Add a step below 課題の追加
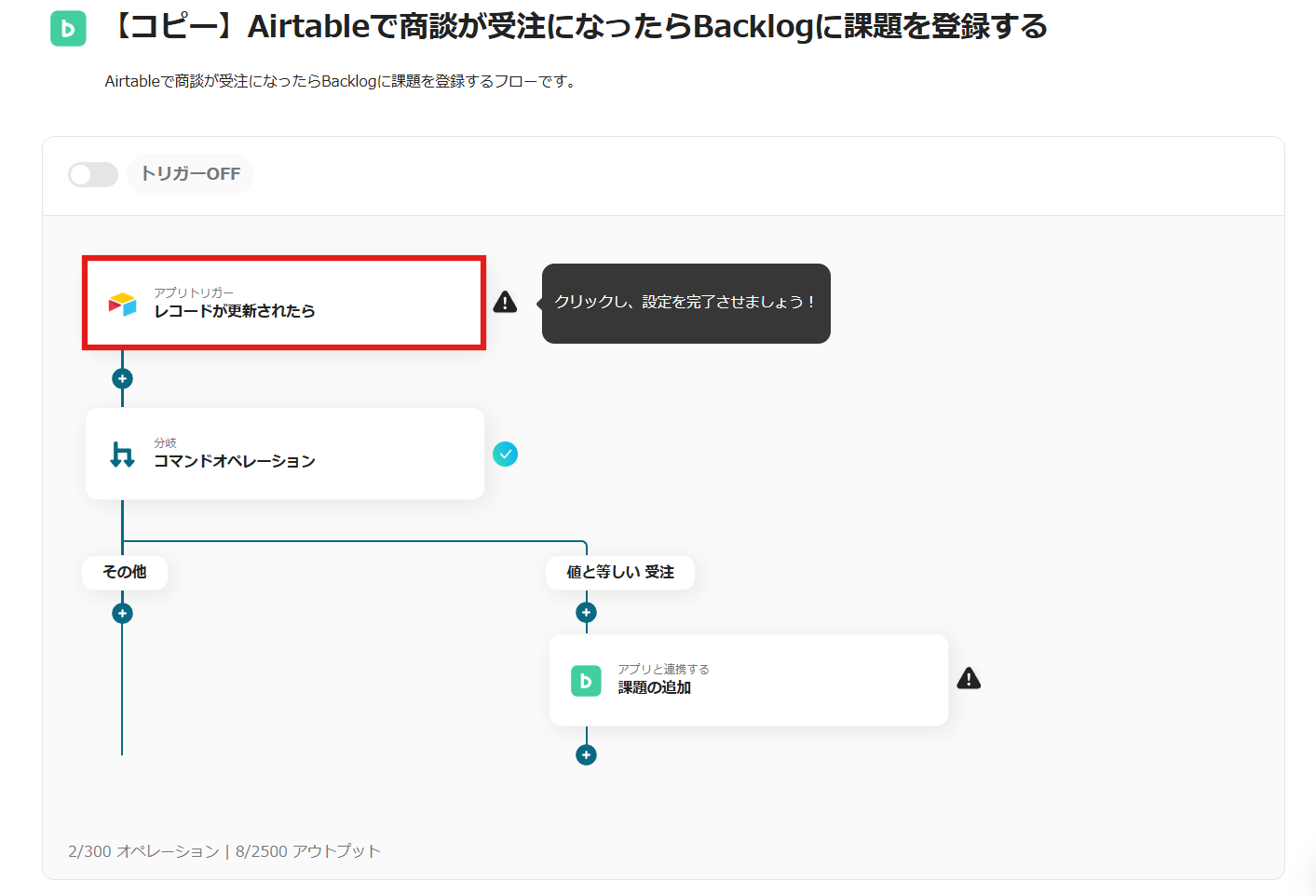1316x896 pixels. [x=586, y=755]
